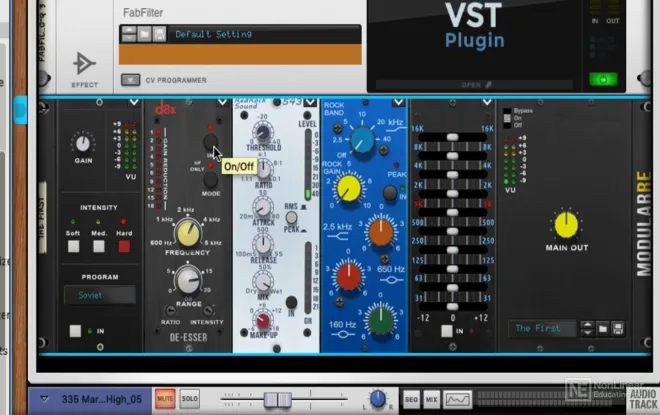
Task: Open the graphic EQ module dropdown arrow
Action: pos(487,102)
